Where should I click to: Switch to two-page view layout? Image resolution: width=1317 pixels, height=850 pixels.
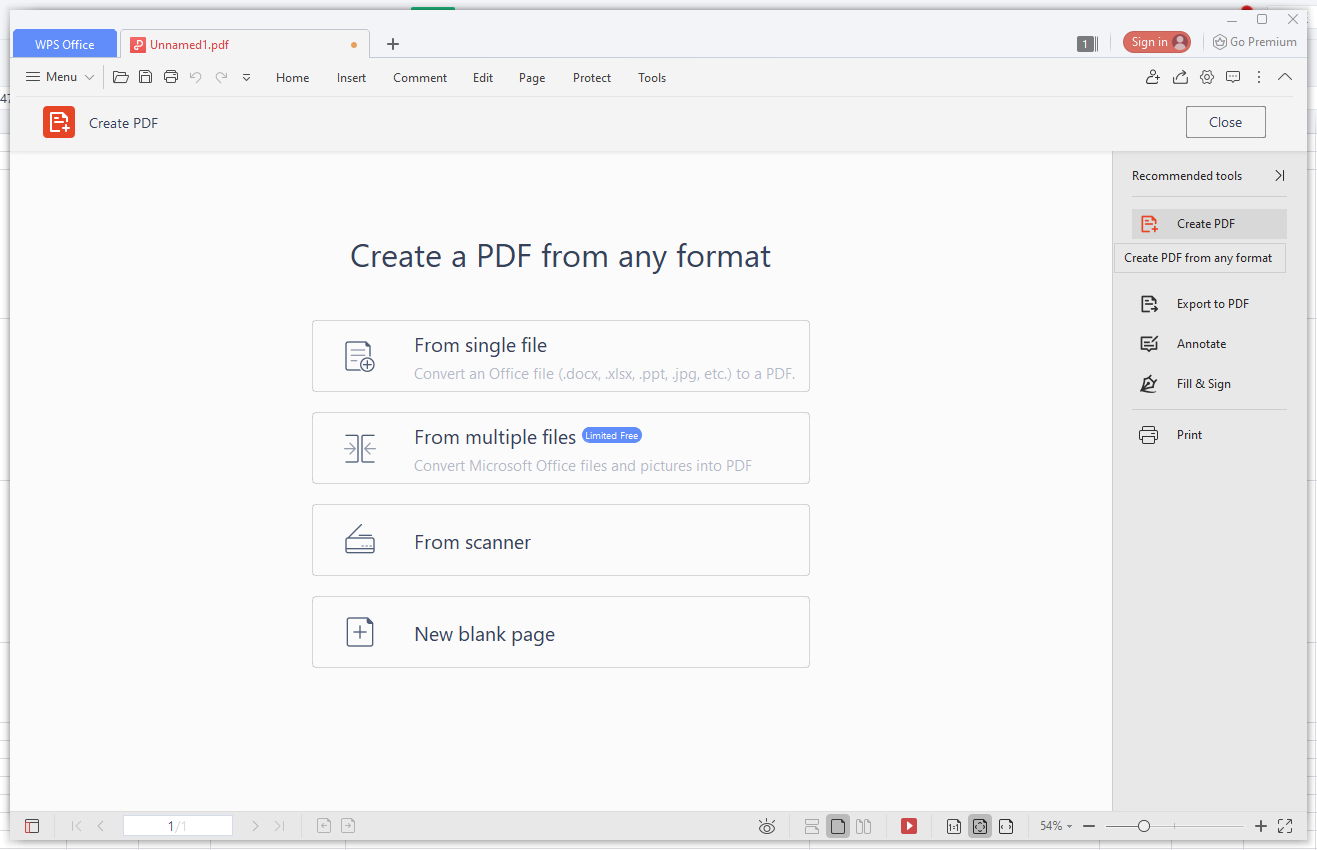(x=864, y=826)
